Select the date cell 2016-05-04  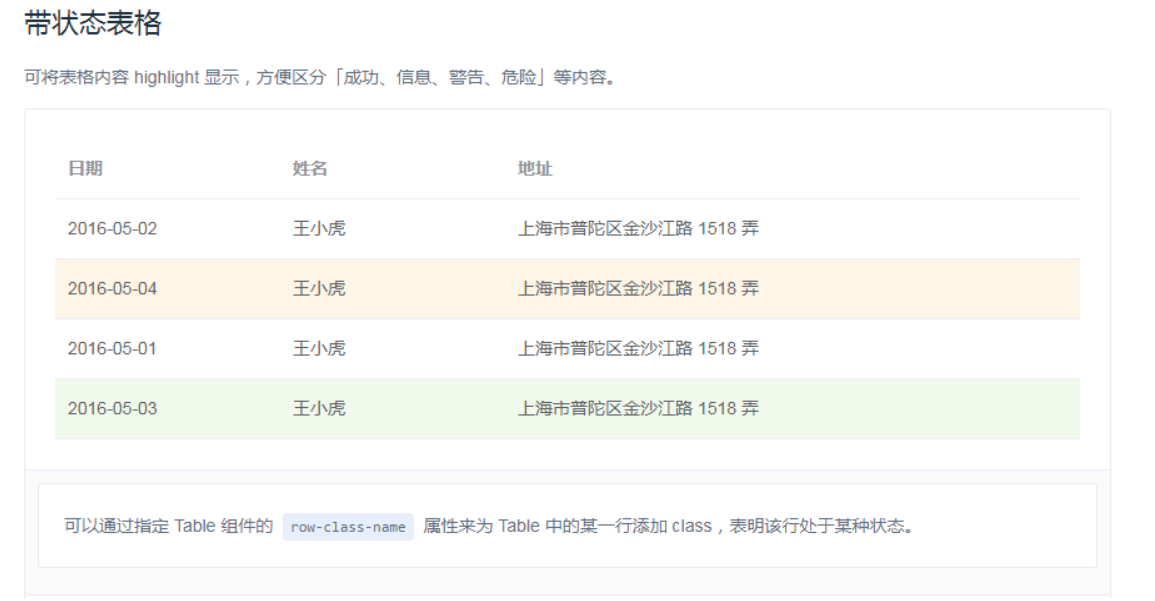click(113, 289)
